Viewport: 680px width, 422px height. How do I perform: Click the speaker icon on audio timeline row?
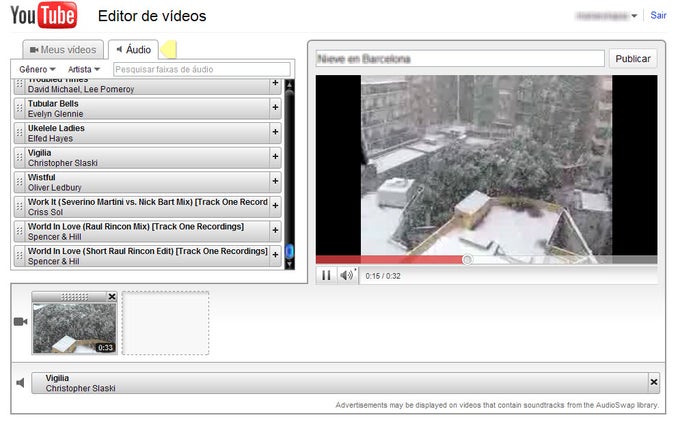pyautogui.click(x=20, y=383)
